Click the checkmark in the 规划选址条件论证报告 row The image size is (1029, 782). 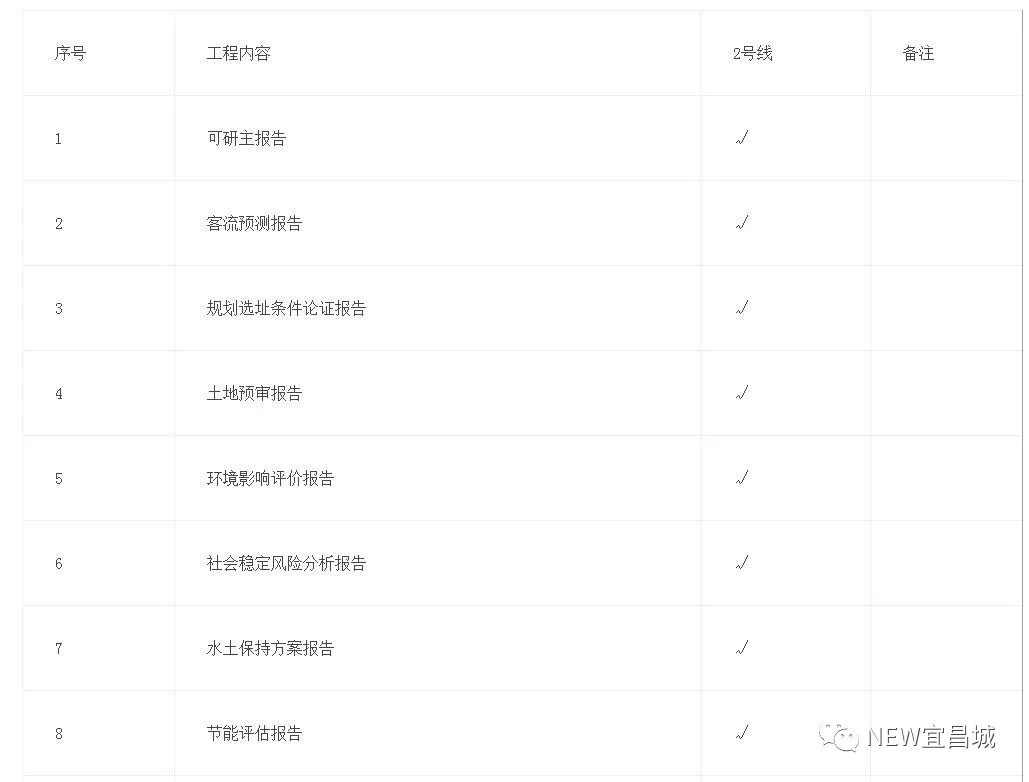[x=741, y=308]
